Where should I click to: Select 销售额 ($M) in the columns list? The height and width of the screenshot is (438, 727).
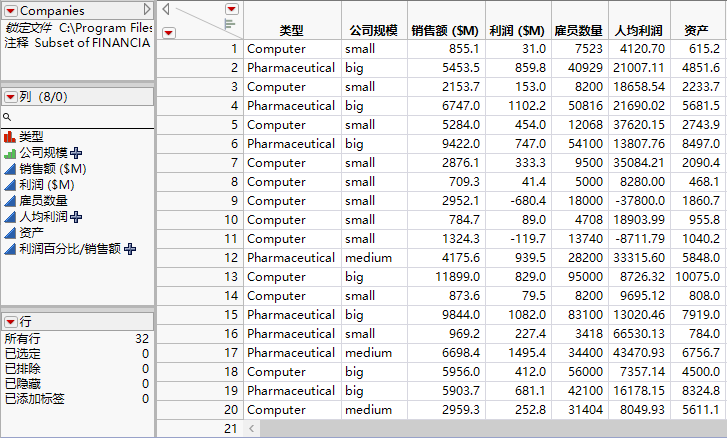[x=53, y=169]
